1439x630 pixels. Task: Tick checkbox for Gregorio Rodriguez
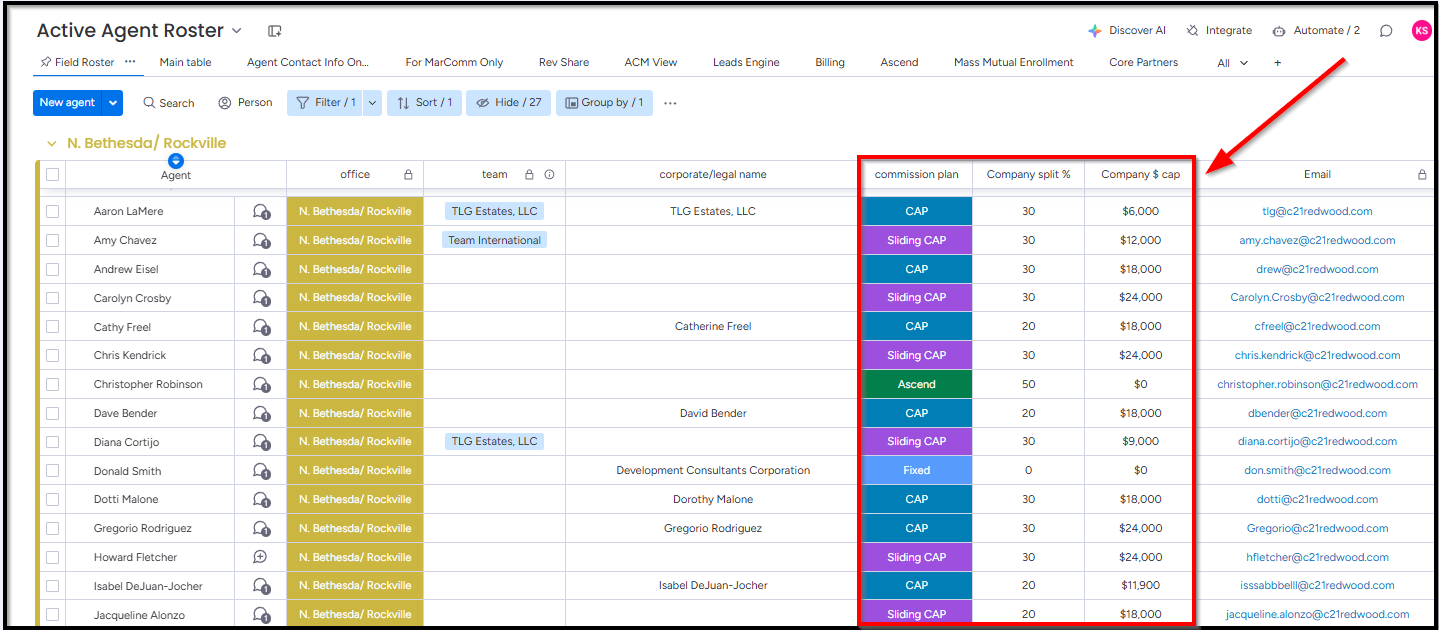(52, 528)
